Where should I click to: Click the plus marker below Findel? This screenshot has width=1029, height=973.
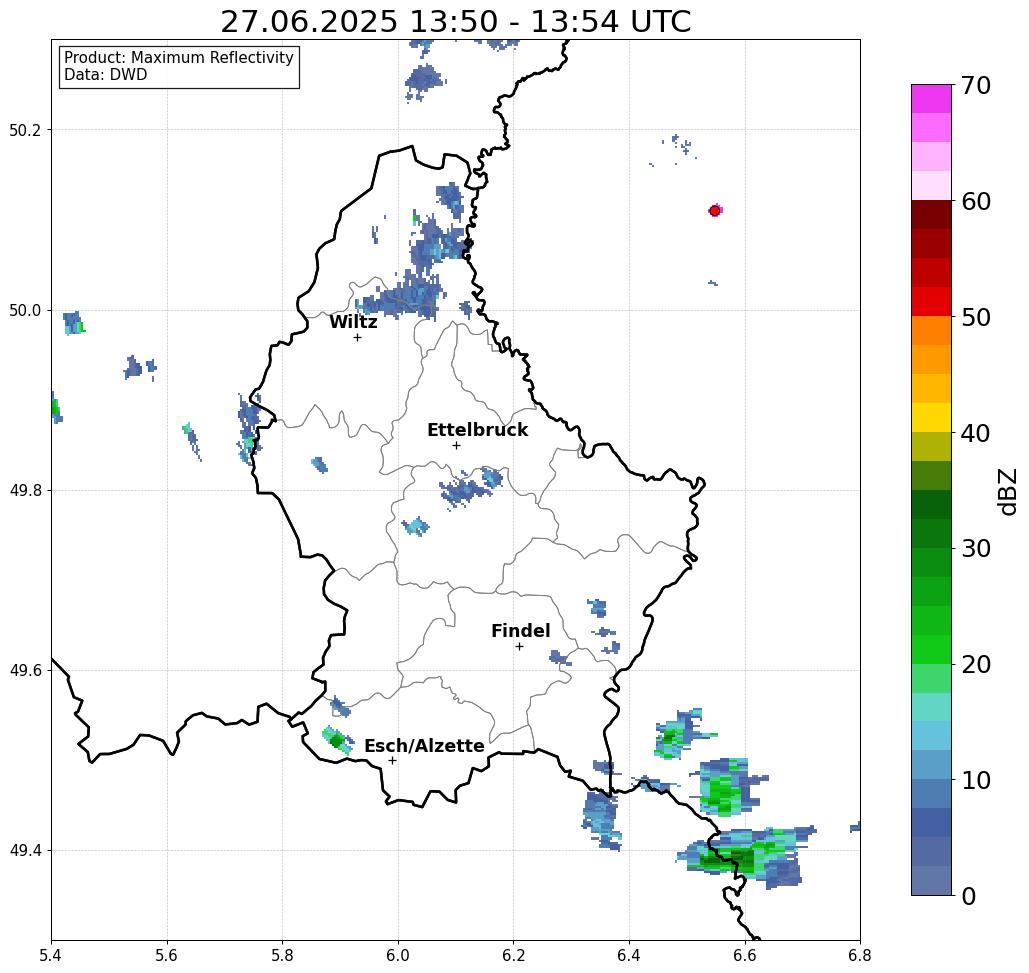[519, 646]
